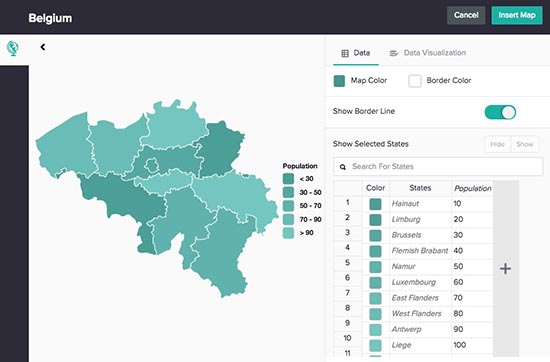Select the West Flanders state cell

click(x=420, y=314)
